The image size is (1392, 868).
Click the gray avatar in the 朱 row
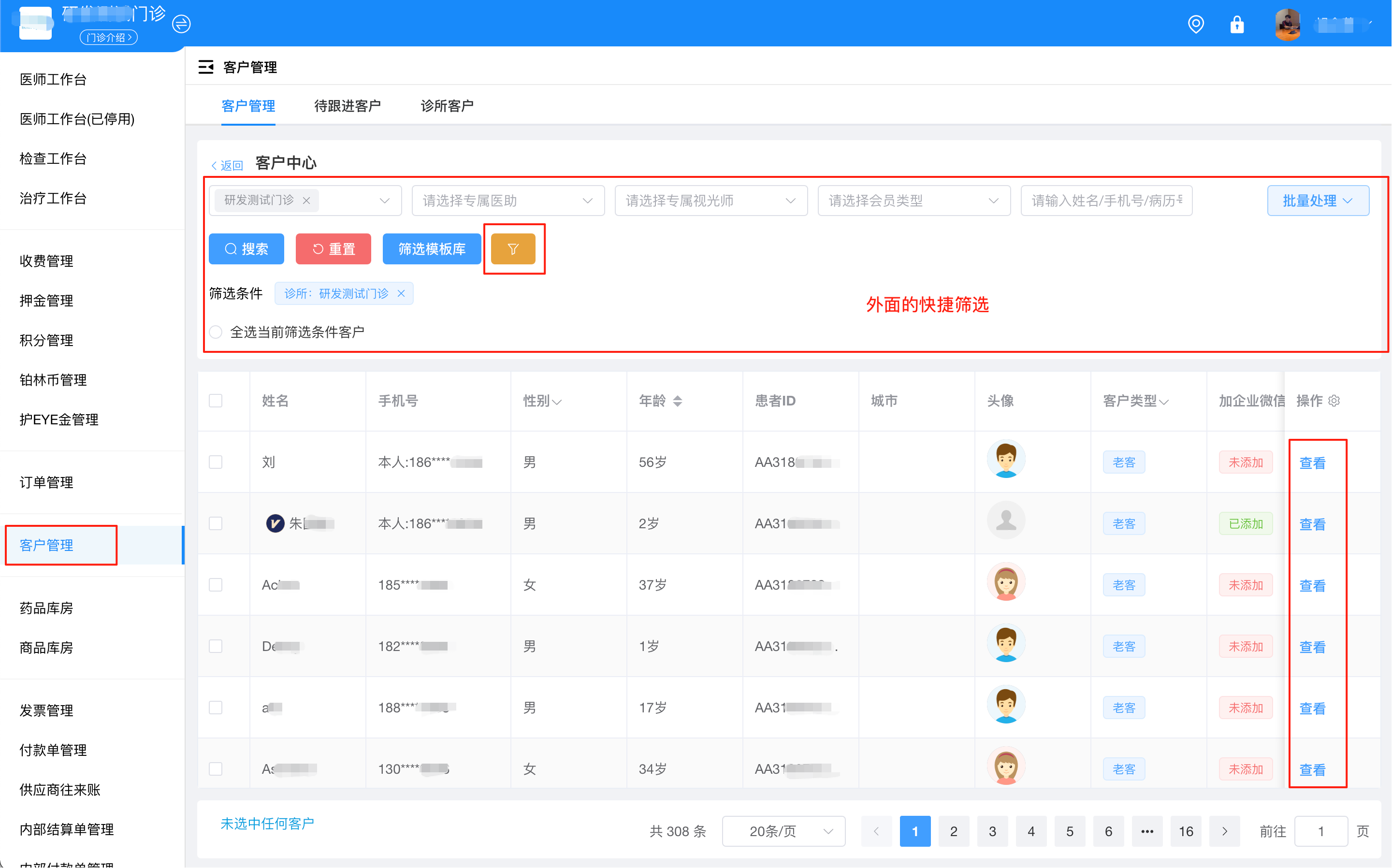pyautogui.click(x=1006, y=521)
